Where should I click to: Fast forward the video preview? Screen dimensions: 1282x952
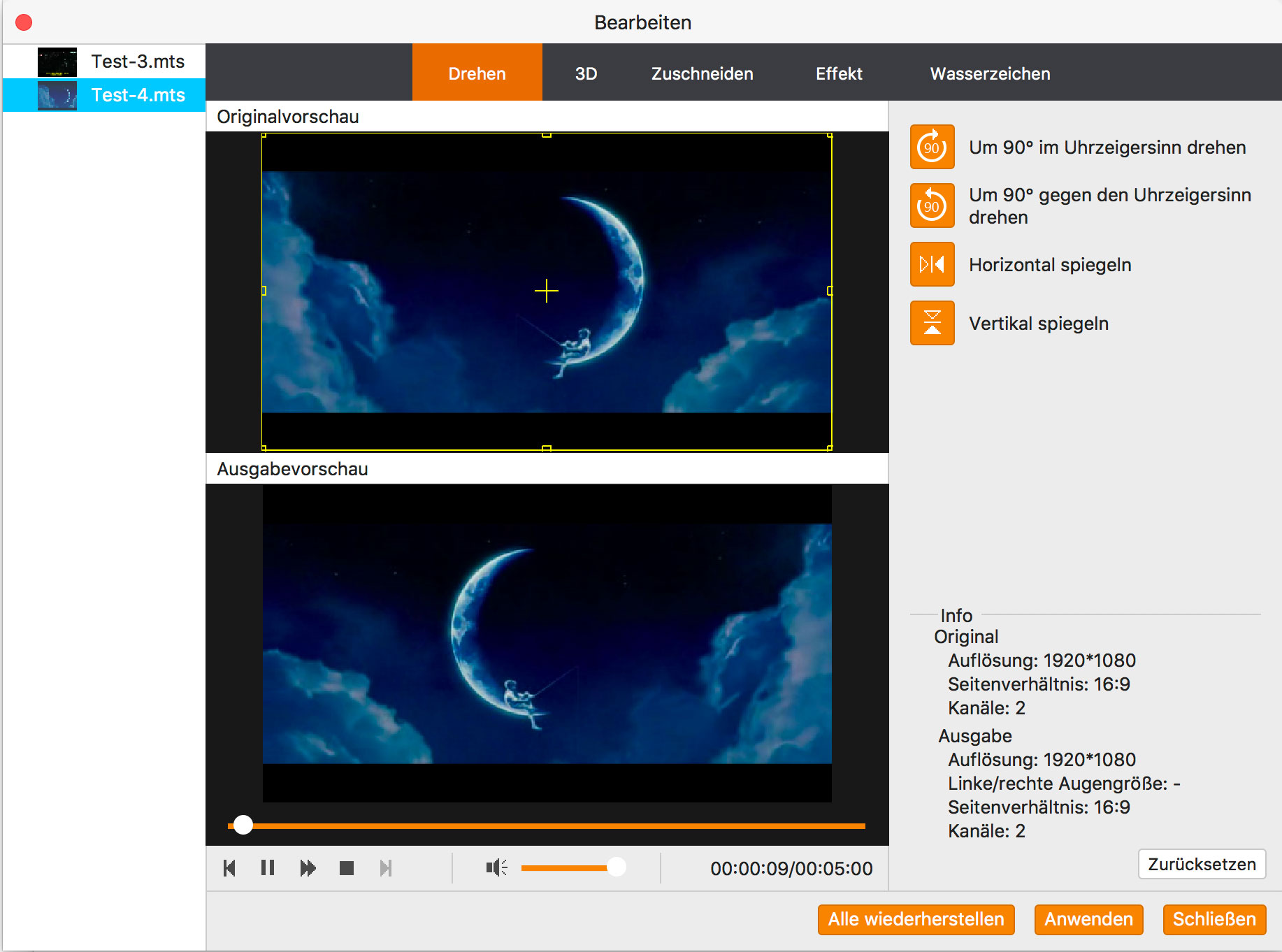tap(308, 868)
